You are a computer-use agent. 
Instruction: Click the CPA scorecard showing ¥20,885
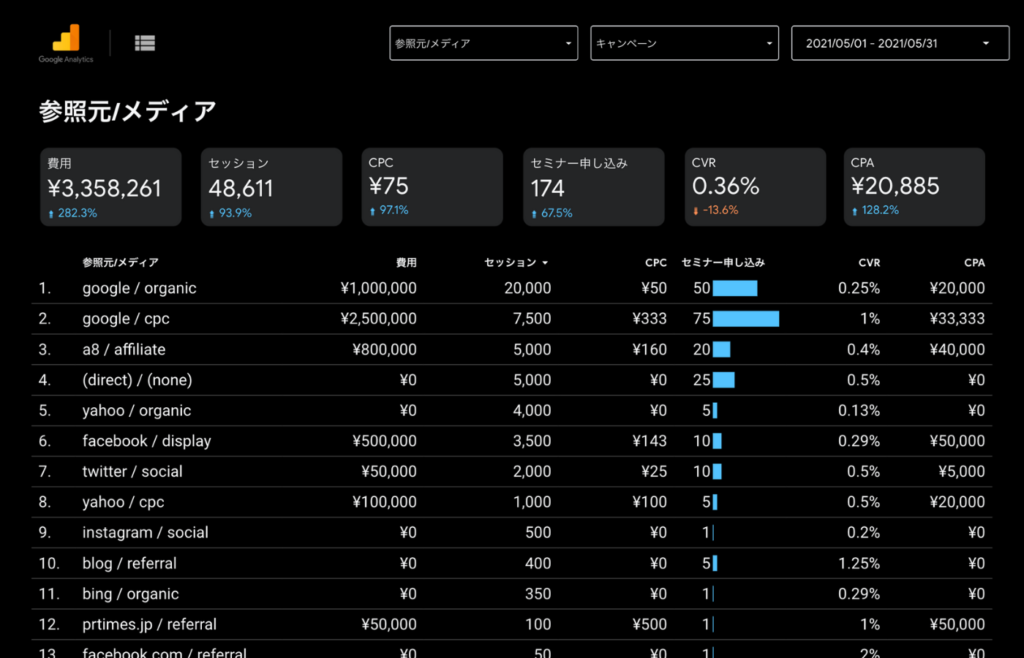tap(913, 187)
